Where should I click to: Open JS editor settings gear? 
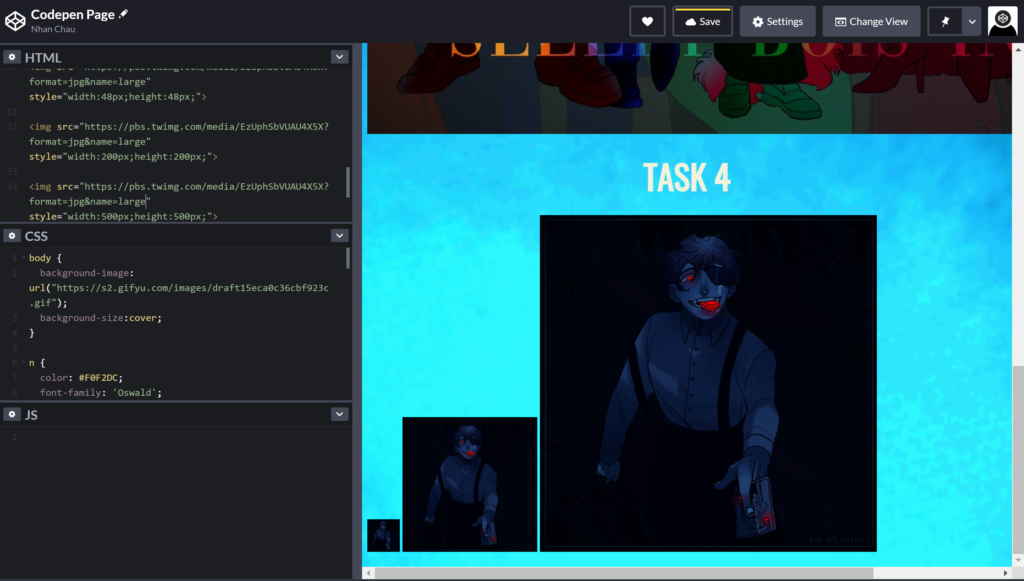pyautogui.click(x=12, y=414)
